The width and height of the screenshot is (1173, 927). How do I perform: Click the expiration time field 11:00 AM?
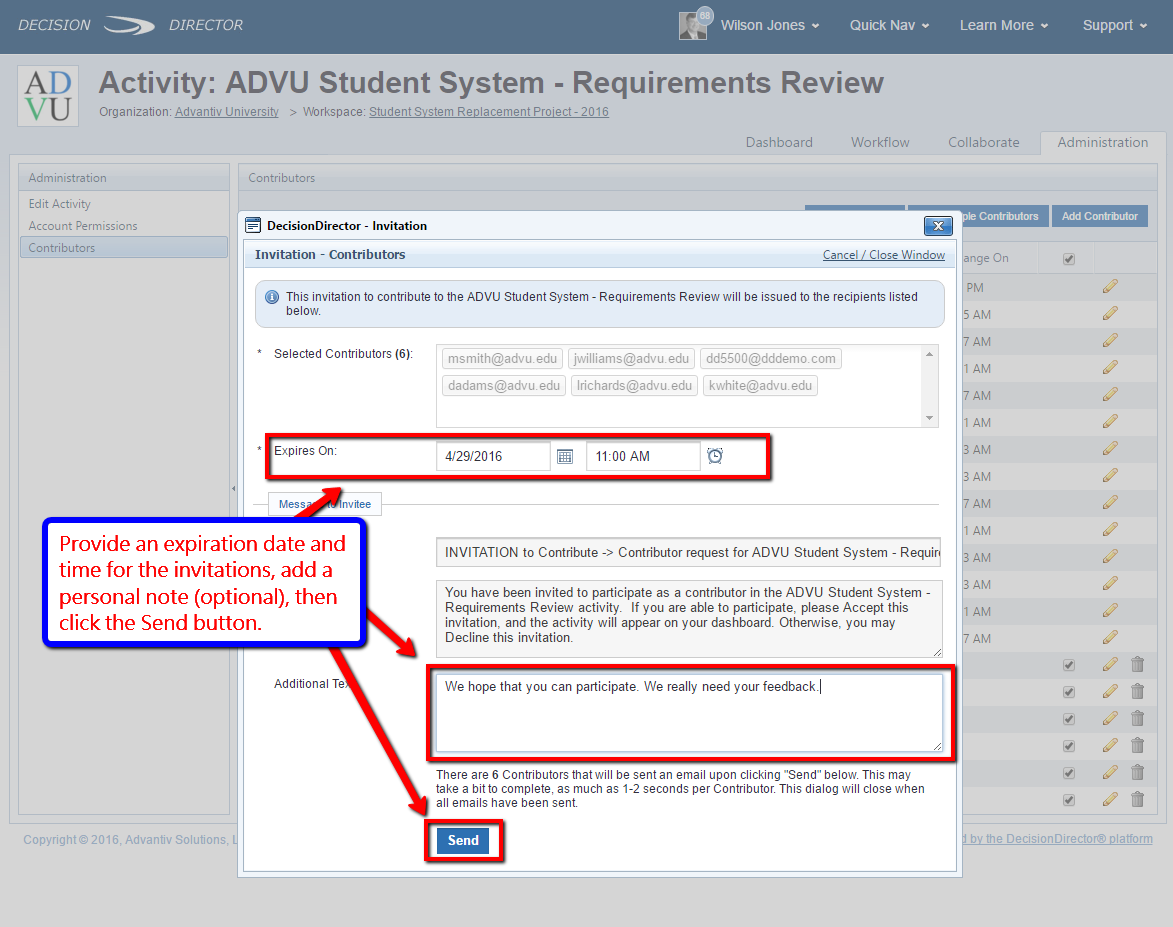point(643,456)
